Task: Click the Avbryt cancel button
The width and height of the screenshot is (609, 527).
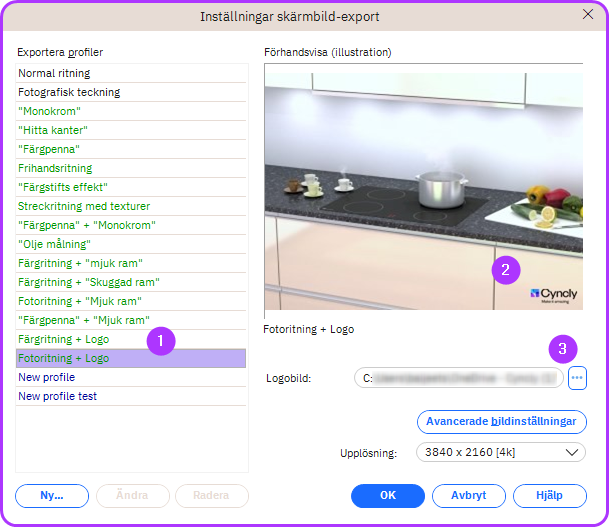Action: 468,496
